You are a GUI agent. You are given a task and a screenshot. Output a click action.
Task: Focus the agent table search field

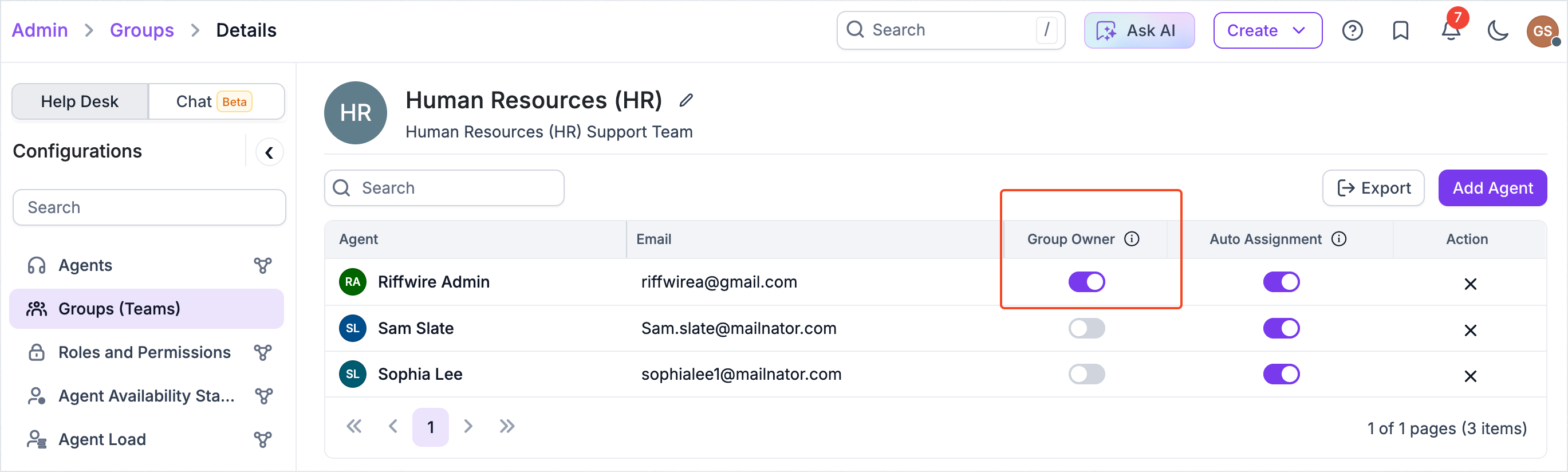pyautogui.click(x=444, y=188)
